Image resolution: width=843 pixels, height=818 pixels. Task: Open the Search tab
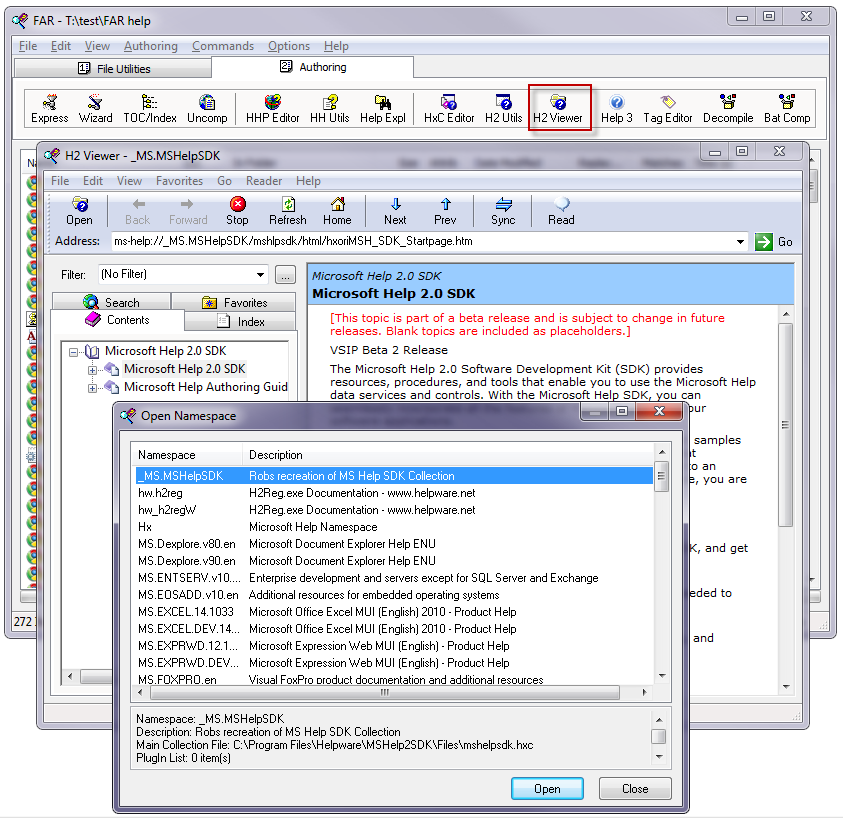click(x=111, y=302)
